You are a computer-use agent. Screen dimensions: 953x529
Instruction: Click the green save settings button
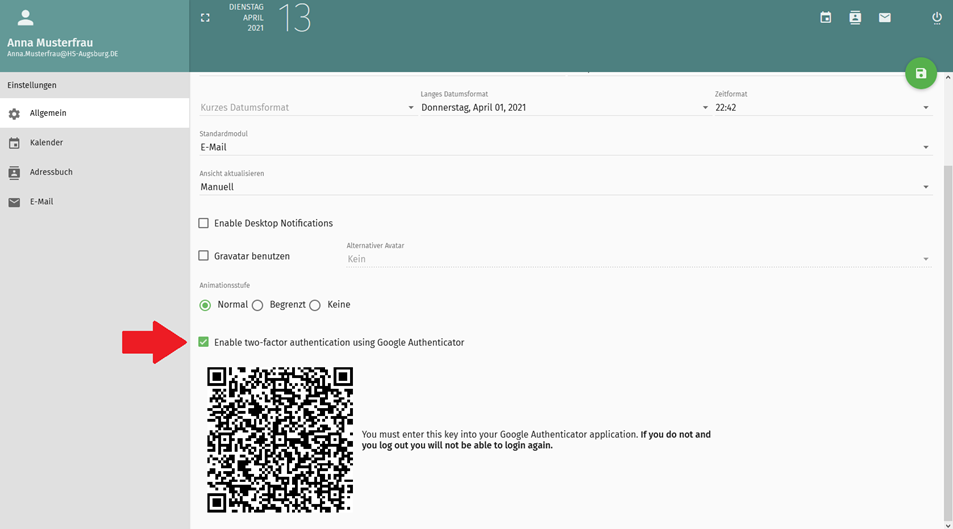click(x=921, y=74)
